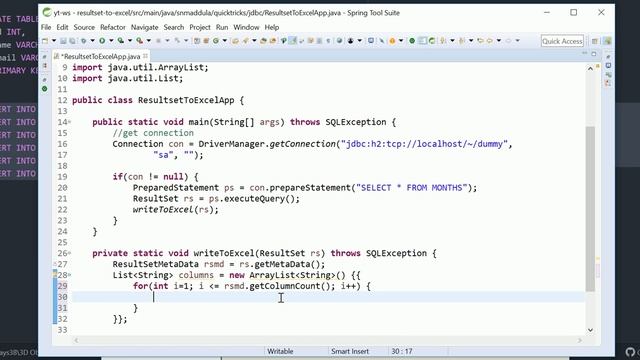Click the vertical scrollbar down arrow

[x=590, y=330]
